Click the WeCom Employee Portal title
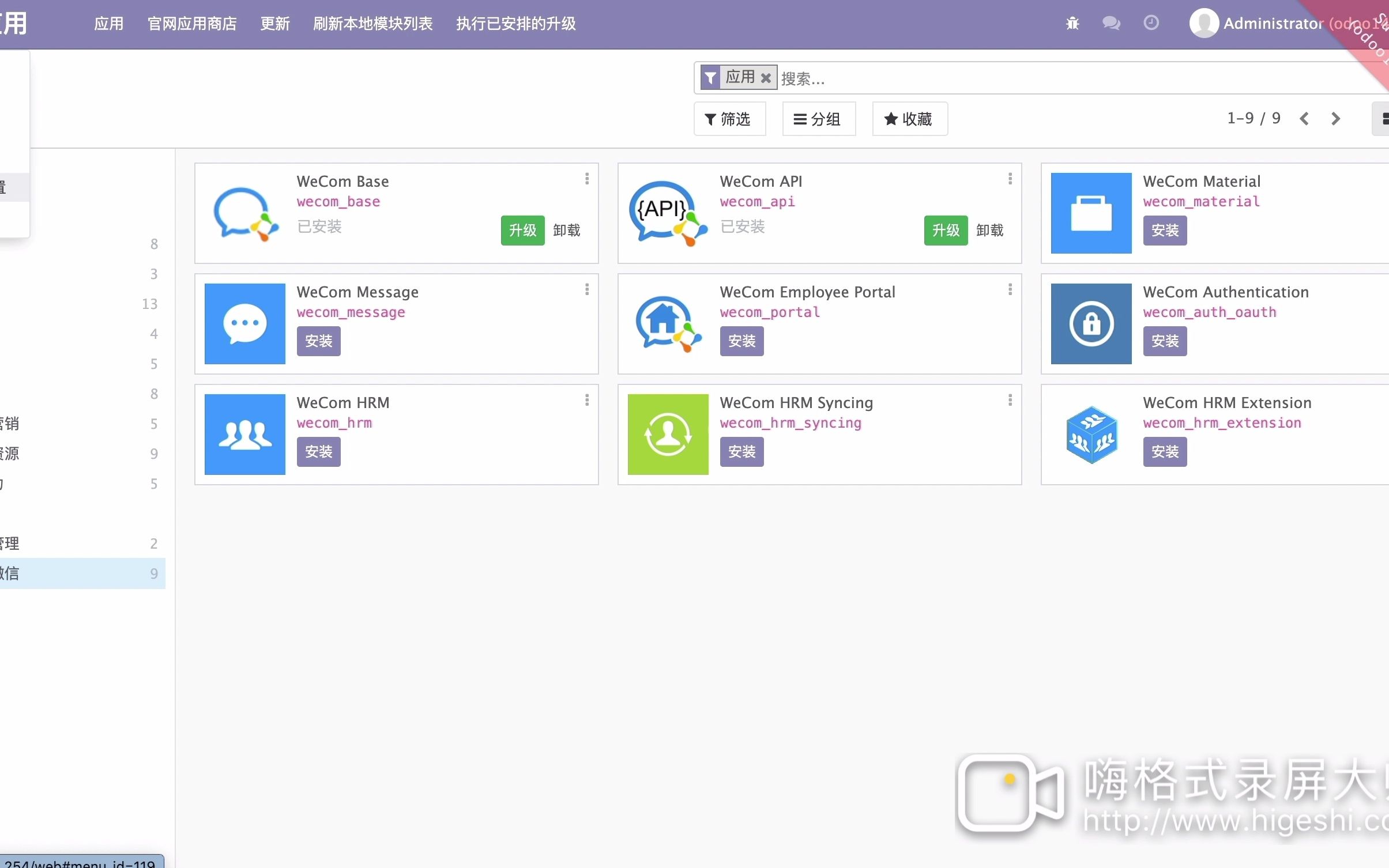Screen dimensions: 1389x868 point(807,292)
